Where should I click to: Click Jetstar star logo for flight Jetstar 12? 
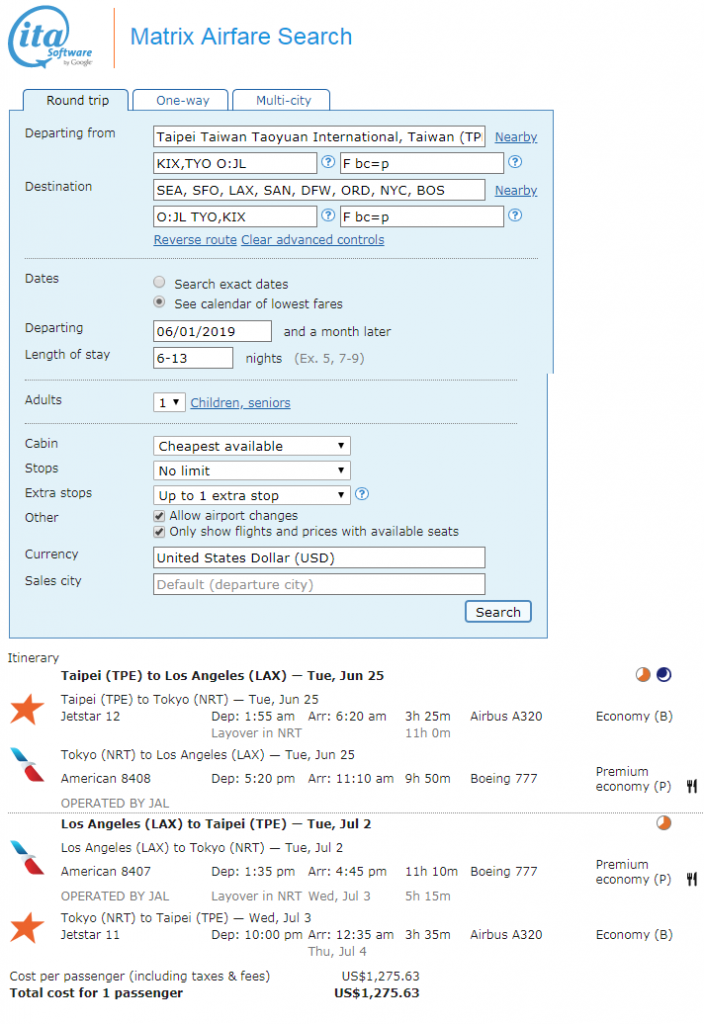point(27,709)
